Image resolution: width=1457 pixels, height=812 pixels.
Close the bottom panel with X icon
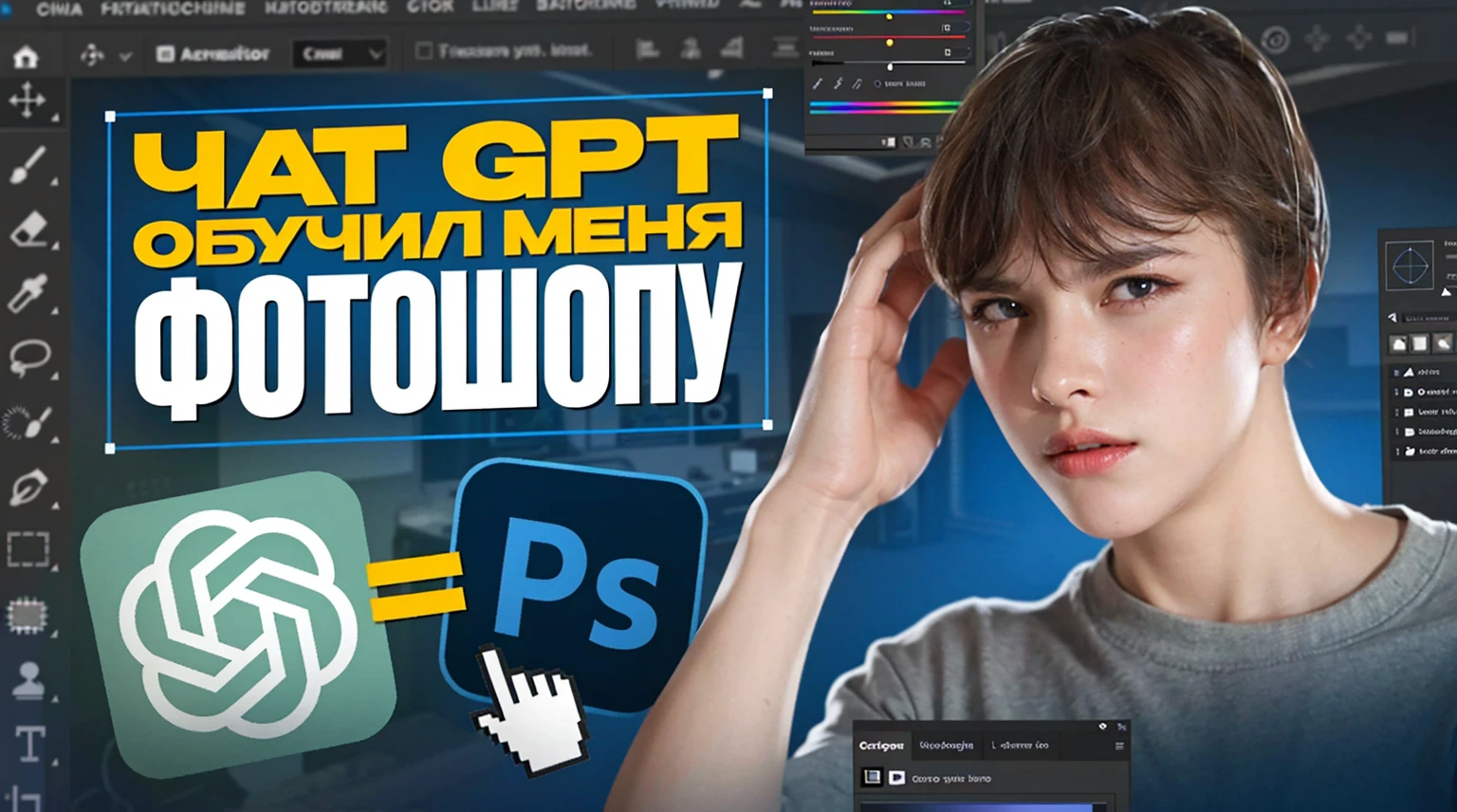[1122, 728]
